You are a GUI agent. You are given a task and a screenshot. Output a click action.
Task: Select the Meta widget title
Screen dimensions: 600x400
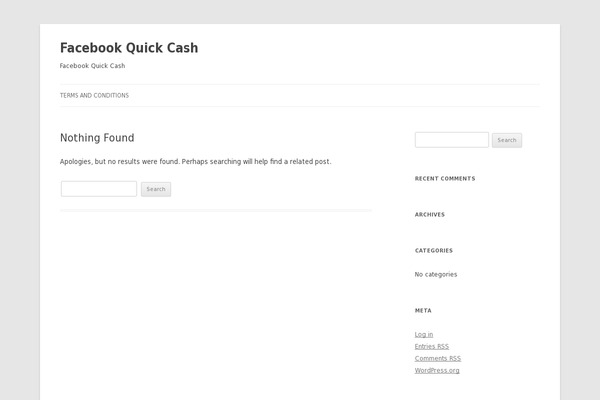click(x=423, y=310)
